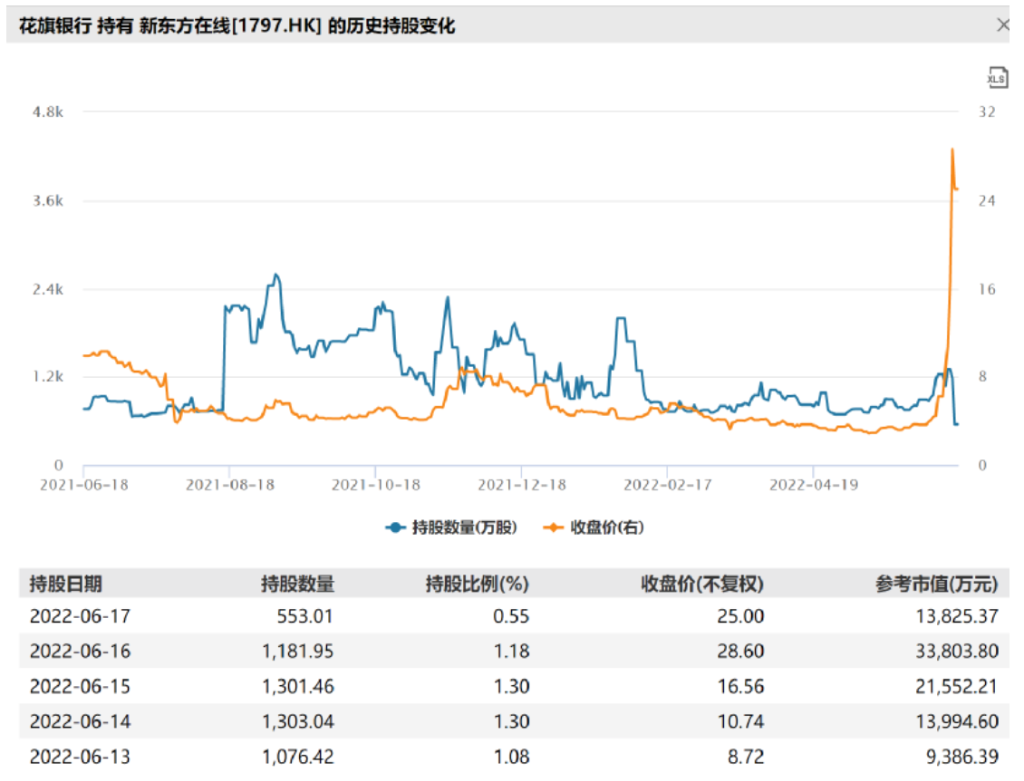Click closing price 8.72
Screen dimensions: 1024x781
click(x=746, y=757)
